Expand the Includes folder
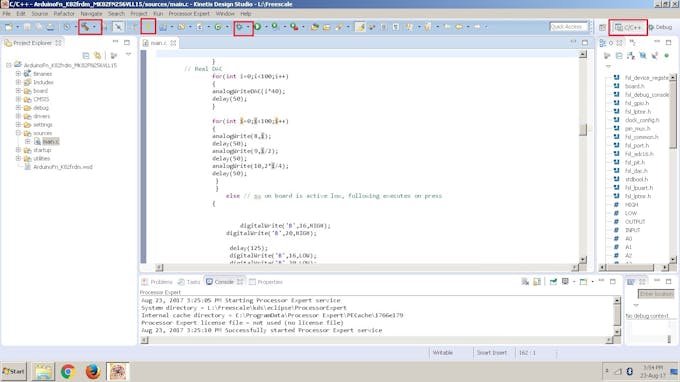 pos(18,82)
